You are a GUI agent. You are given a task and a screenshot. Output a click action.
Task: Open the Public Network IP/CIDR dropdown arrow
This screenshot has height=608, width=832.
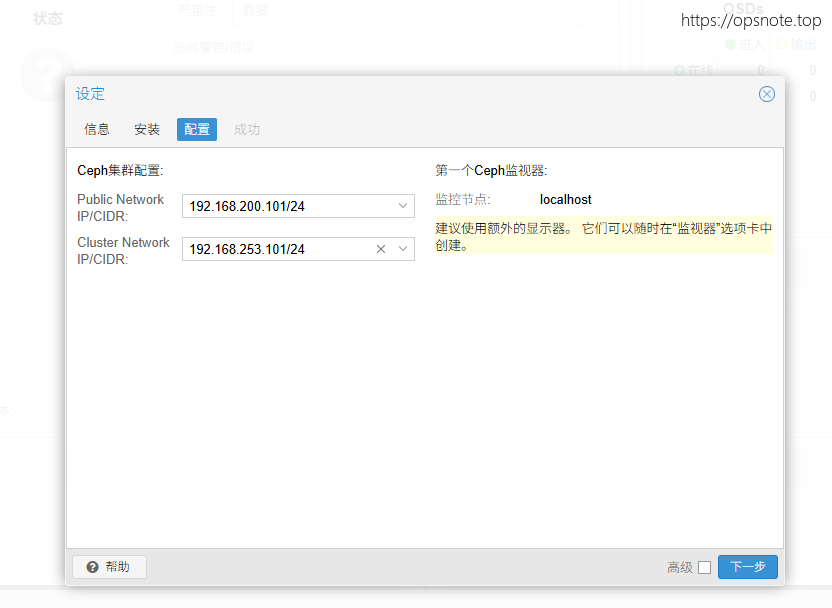point(403,206)
